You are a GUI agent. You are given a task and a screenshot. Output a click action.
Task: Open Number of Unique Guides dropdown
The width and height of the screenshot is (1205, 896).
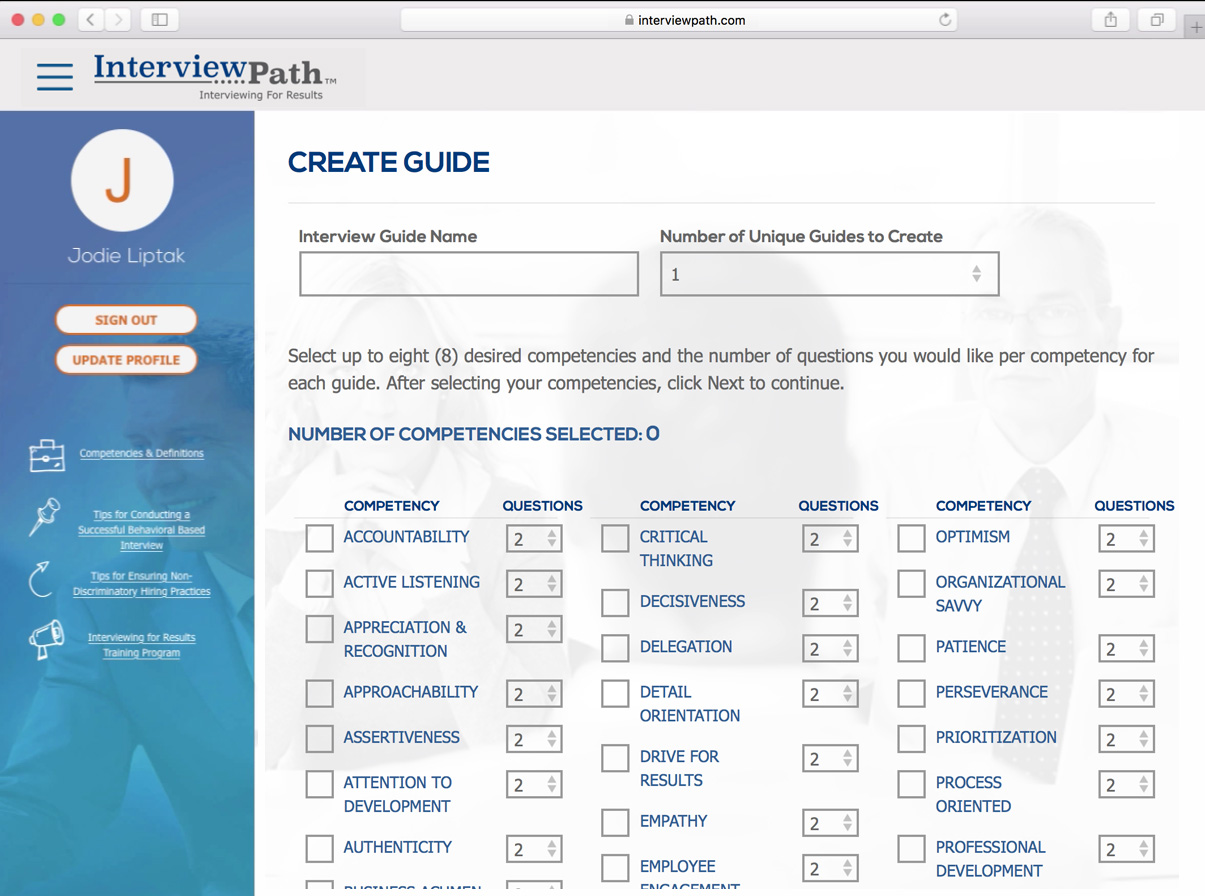829,274
